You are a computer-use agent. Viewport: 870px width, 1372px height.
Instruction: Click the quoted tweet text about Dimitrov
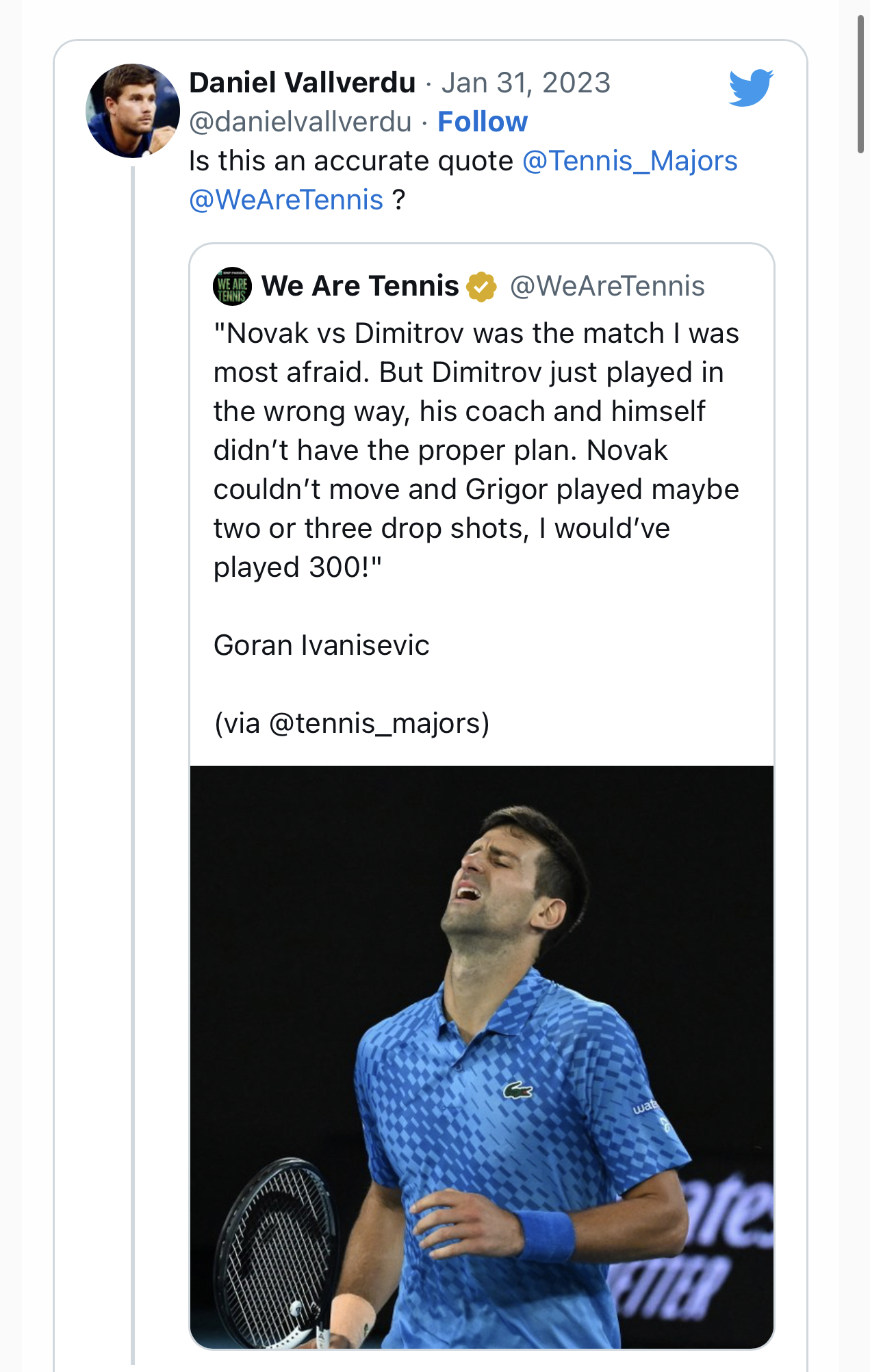click(x=476, y=450)
